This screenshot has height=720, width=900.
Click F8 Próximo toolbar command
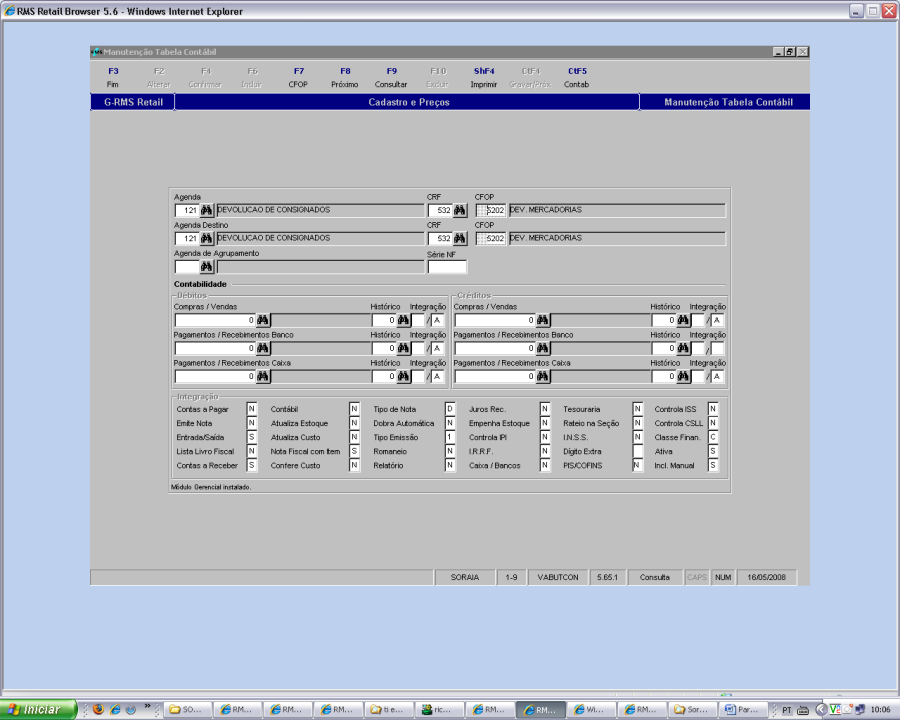[345, 78]
